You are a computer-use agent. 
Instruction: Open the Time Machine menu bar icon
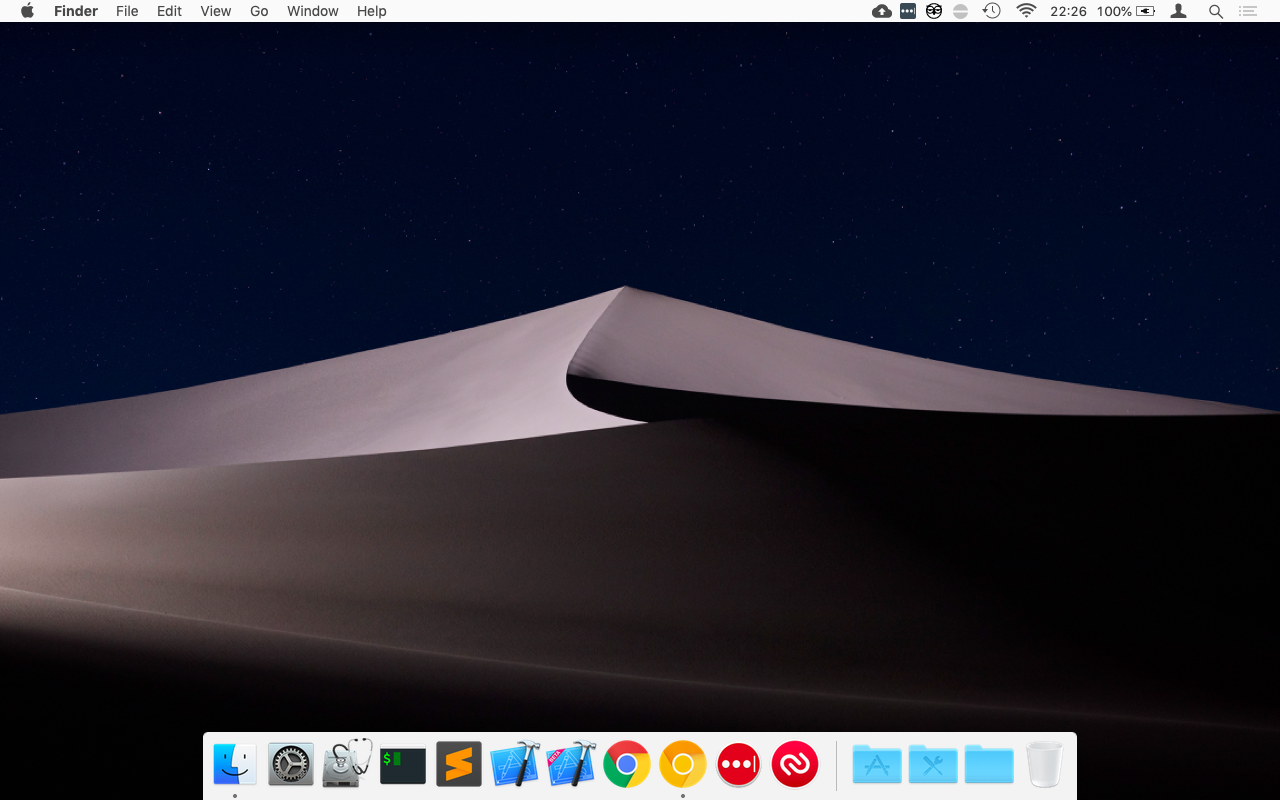coord(991,11)
